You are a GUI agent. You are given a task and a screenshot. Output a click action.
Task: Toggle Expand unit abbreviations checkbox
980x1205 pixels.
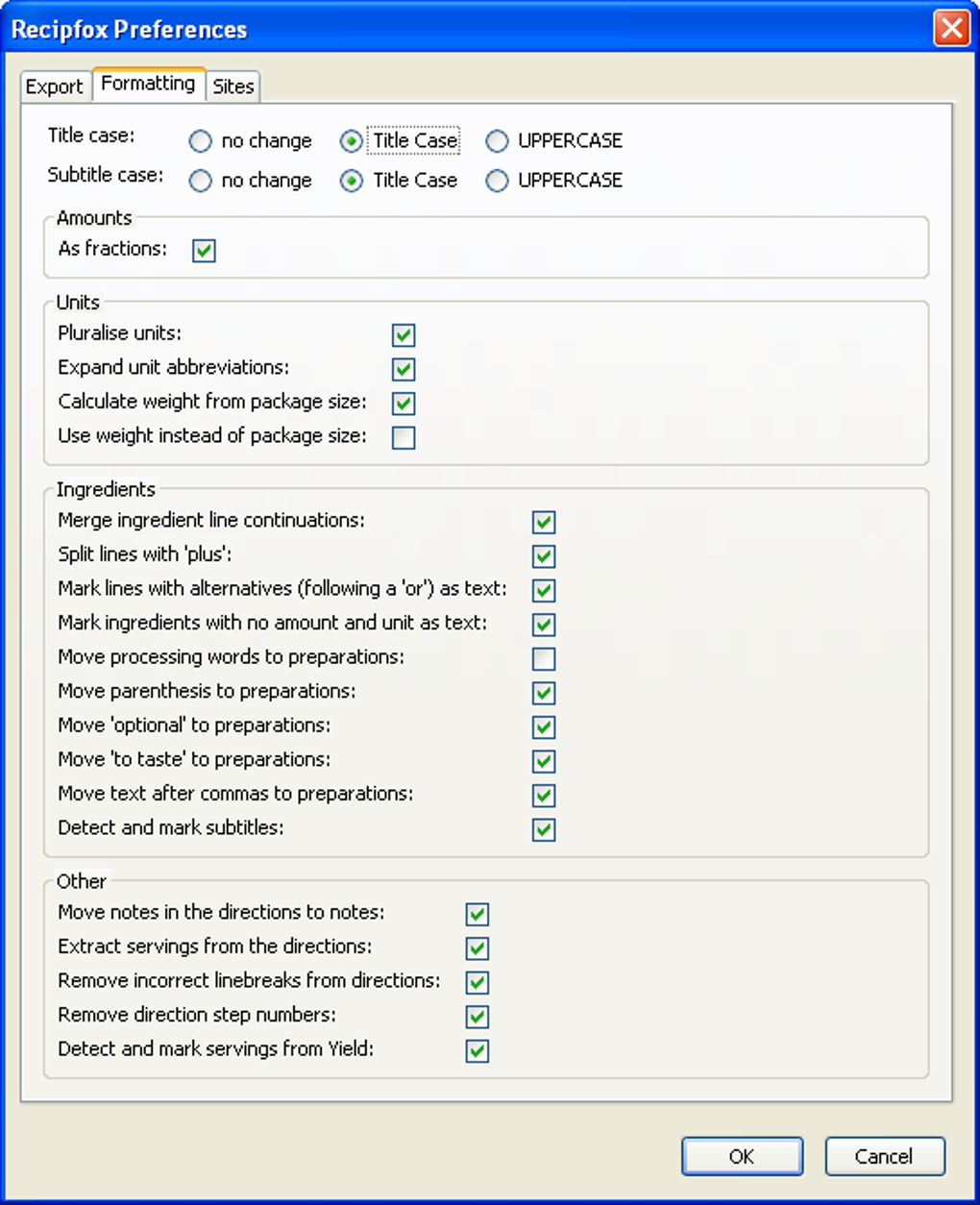(404, 369)
